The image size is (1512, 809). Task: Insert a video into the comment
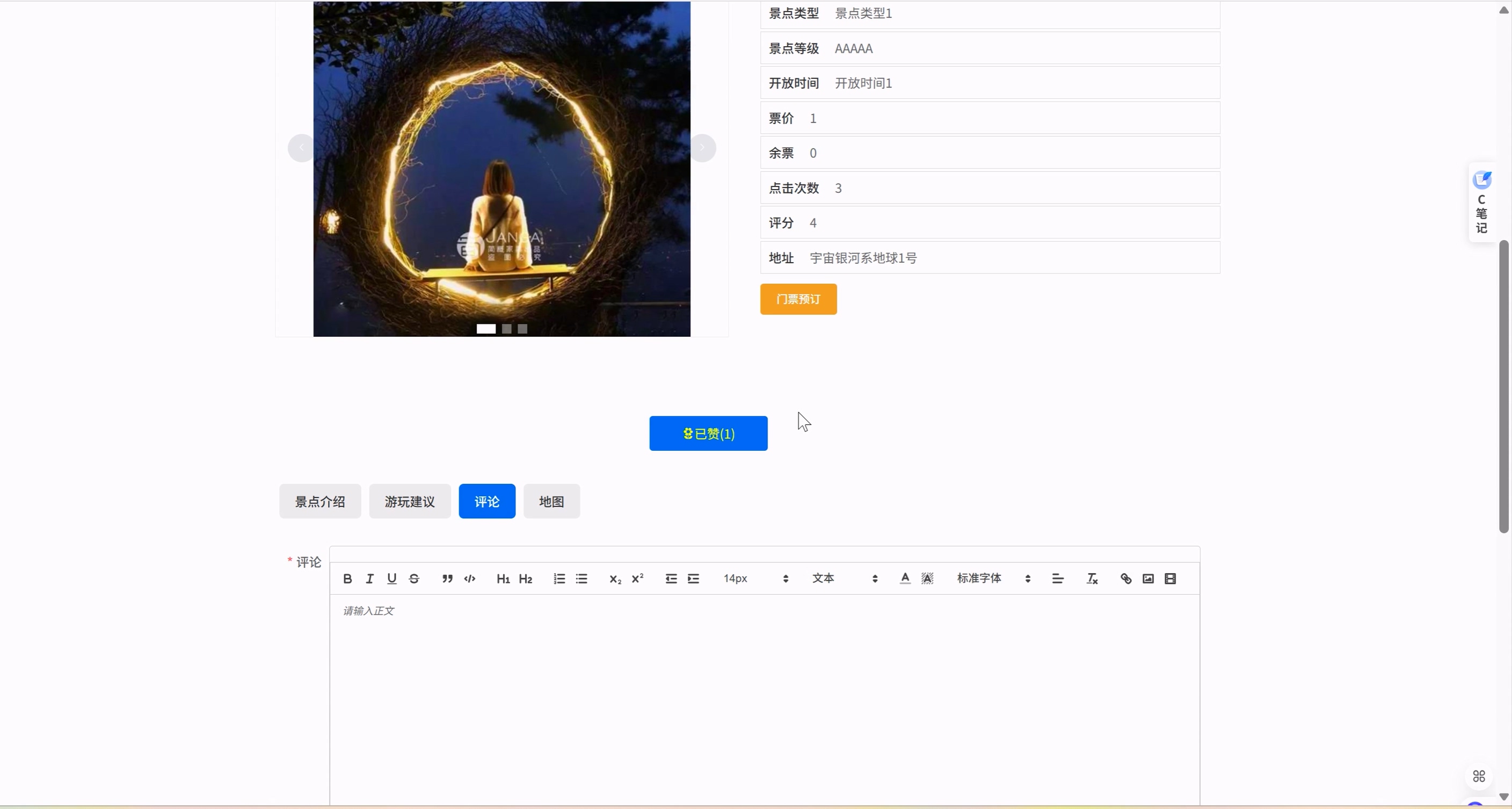(x=1171, y=579)
